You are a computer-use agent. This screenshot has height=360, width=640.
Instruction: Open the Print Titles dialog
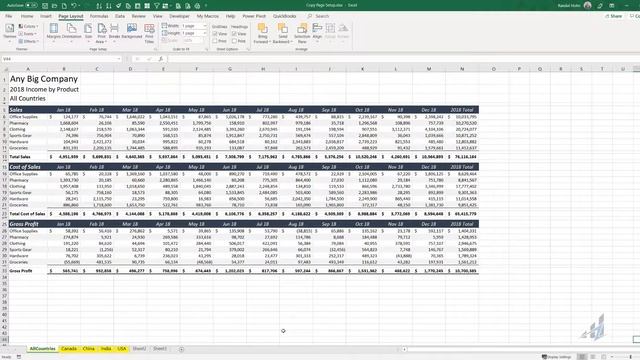click(x=149, y=33)
